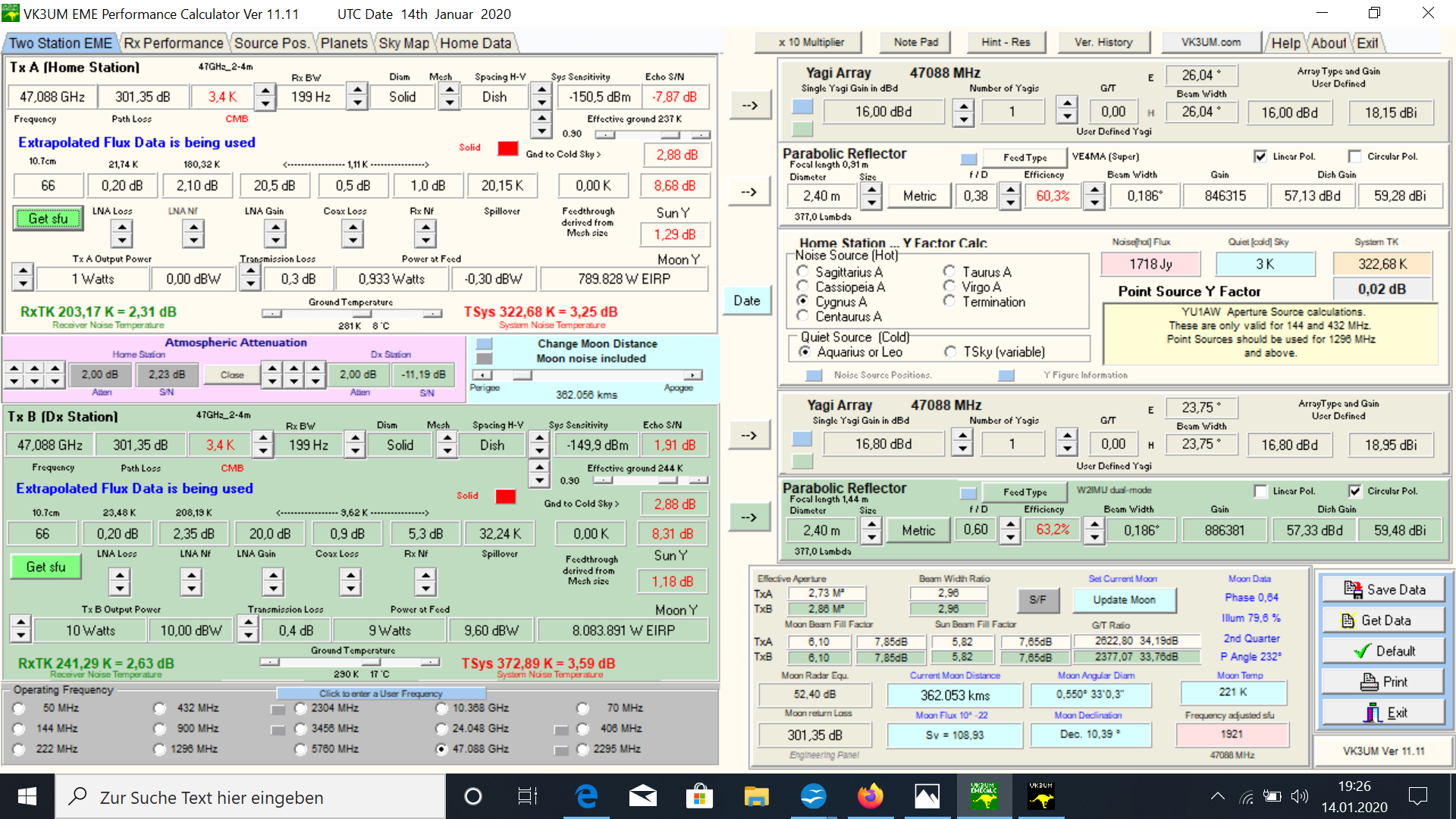Open Firefox in the taskbar
This screenshot has height=819, width=1456.
(871, 796)
